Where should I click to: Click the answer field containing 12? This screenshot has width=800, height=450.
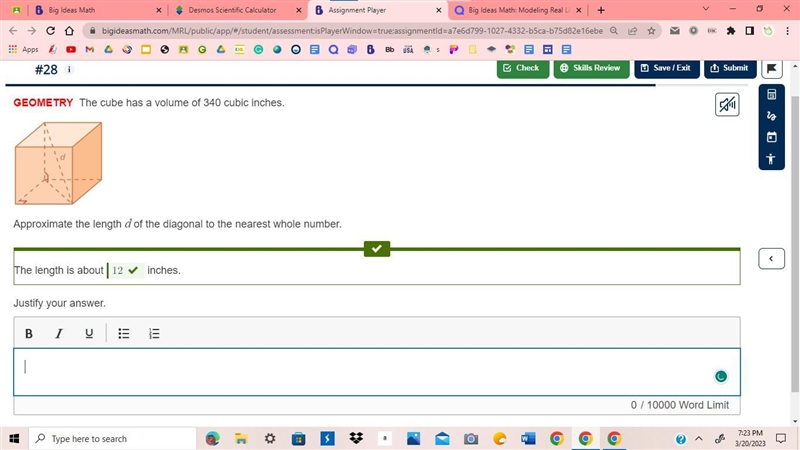[x=125, y=270]
